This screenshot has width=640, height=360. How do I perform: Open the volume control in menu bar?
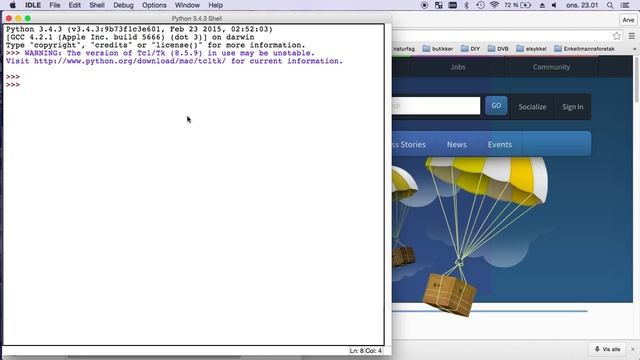tap(554, 5)
